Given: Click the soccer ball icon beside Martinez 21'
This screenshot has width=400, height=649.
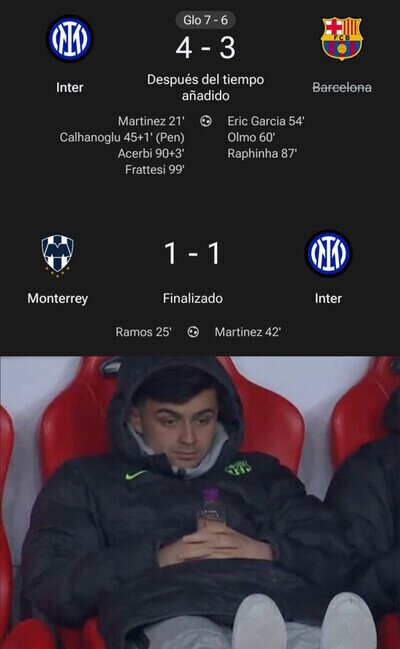Looking at the screenshot, I should (x=206, y=121).
